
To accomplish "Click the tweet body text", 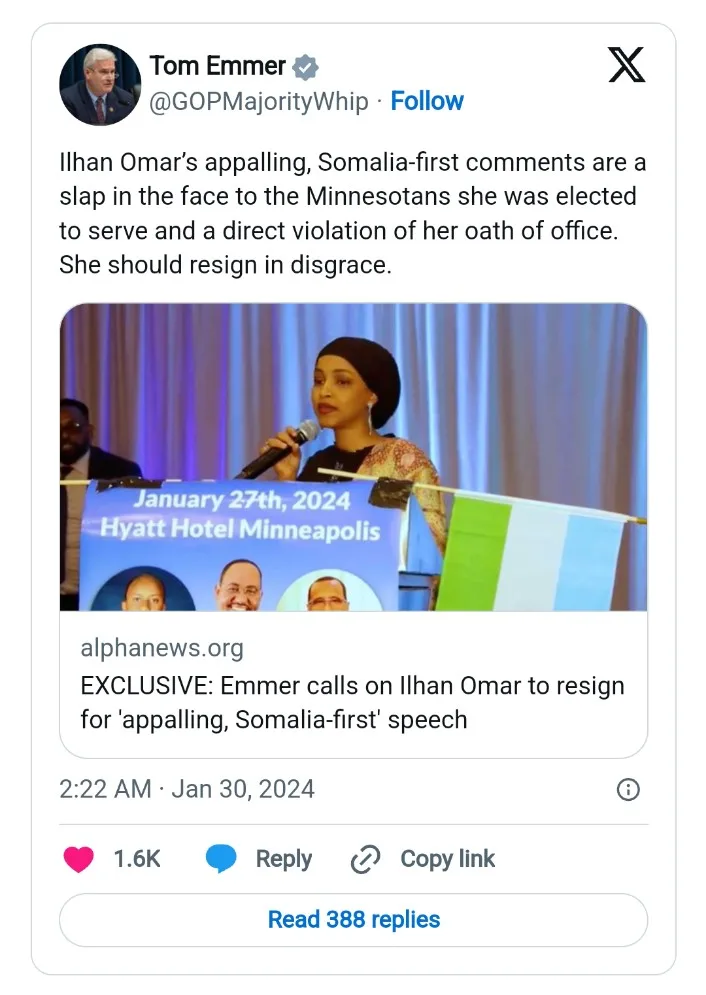I will [348, 212].
